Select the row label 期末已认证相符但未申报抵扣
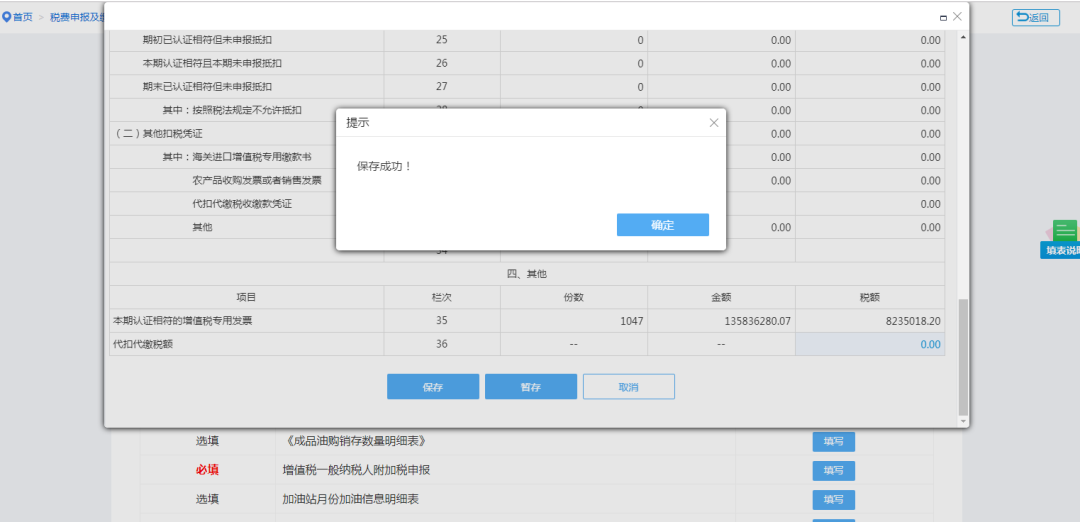Viewport: 1080px width, 522px height. pos(207,87)
